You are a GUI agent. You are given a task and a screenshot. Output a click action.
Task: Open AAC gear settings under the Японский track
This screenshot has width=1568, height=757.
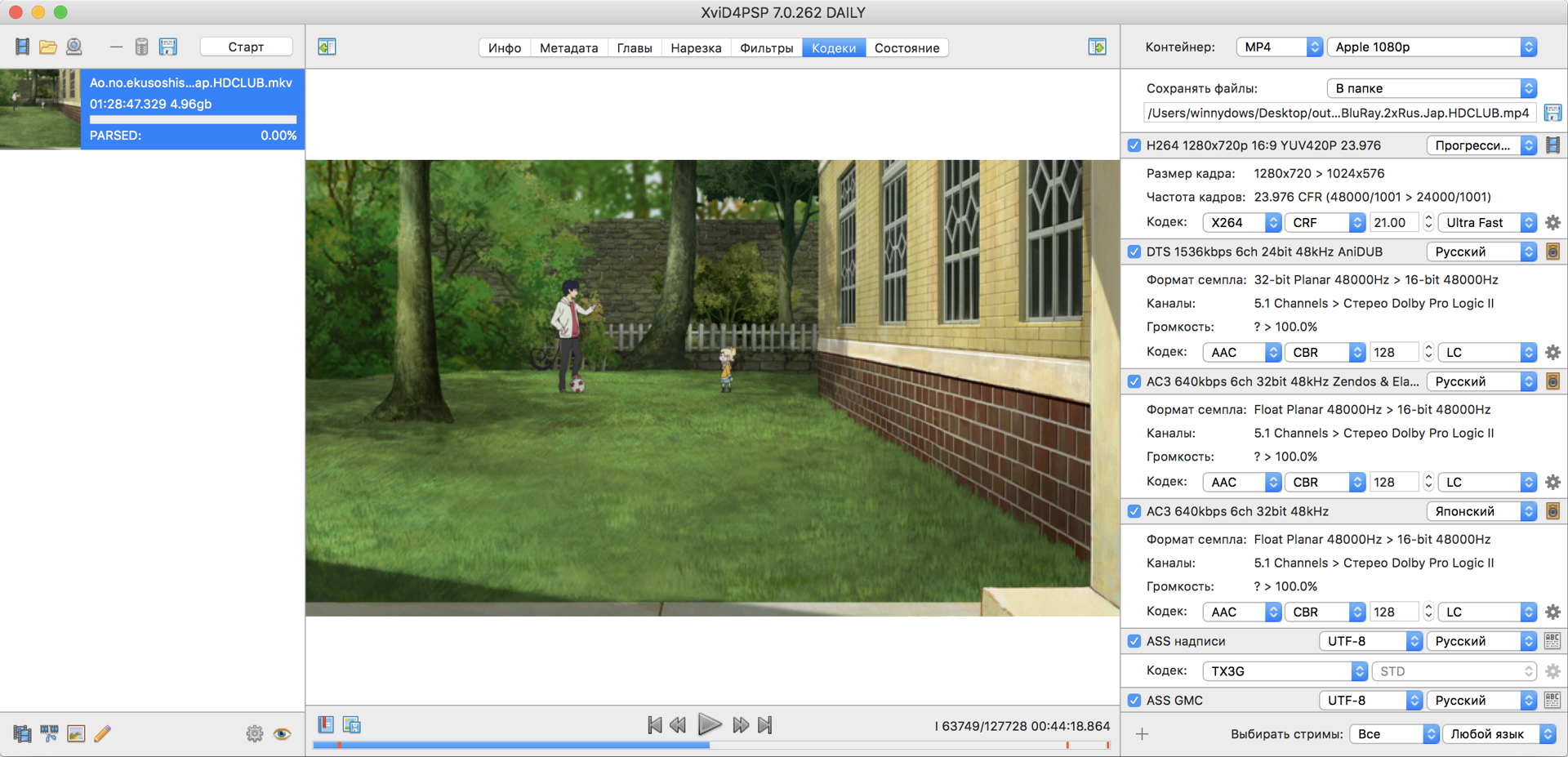pyautogui.click(x=1552, y=612)
